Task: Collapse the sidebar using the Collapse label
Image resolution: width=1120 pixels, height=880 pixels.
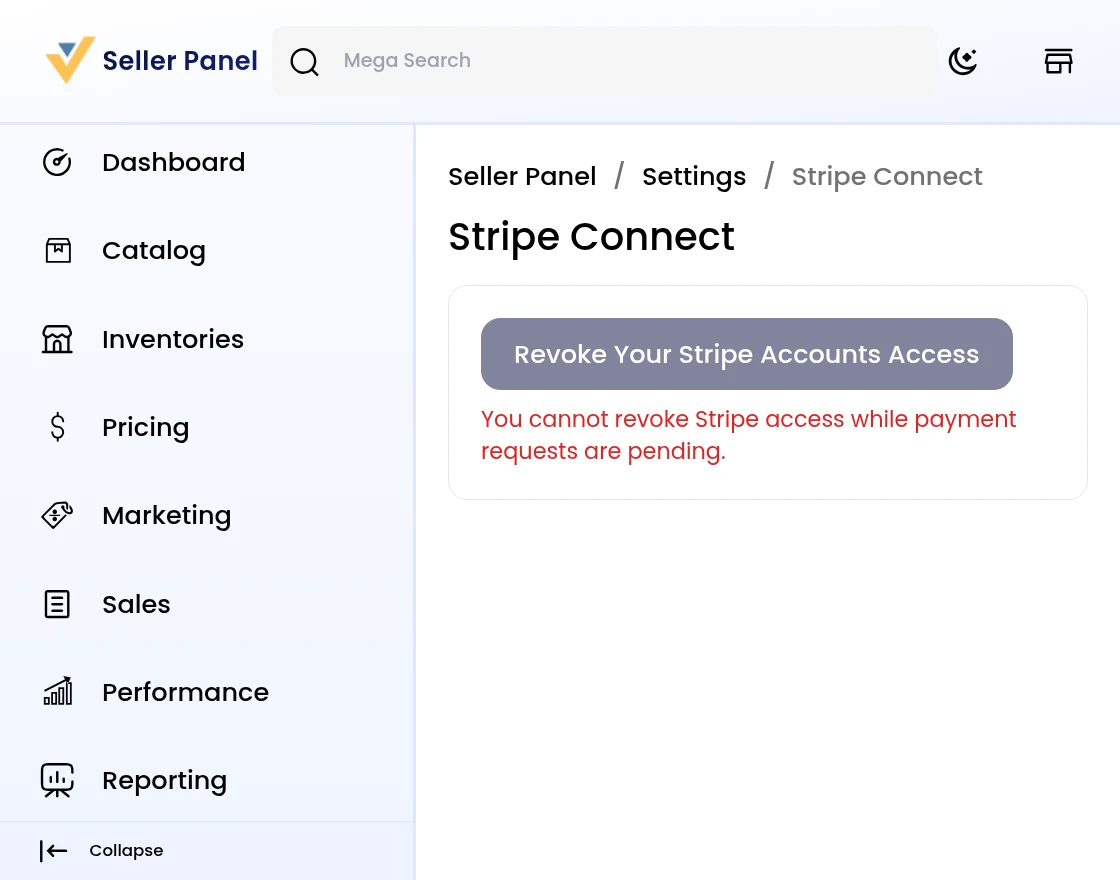Action: [x=126, y=851]
